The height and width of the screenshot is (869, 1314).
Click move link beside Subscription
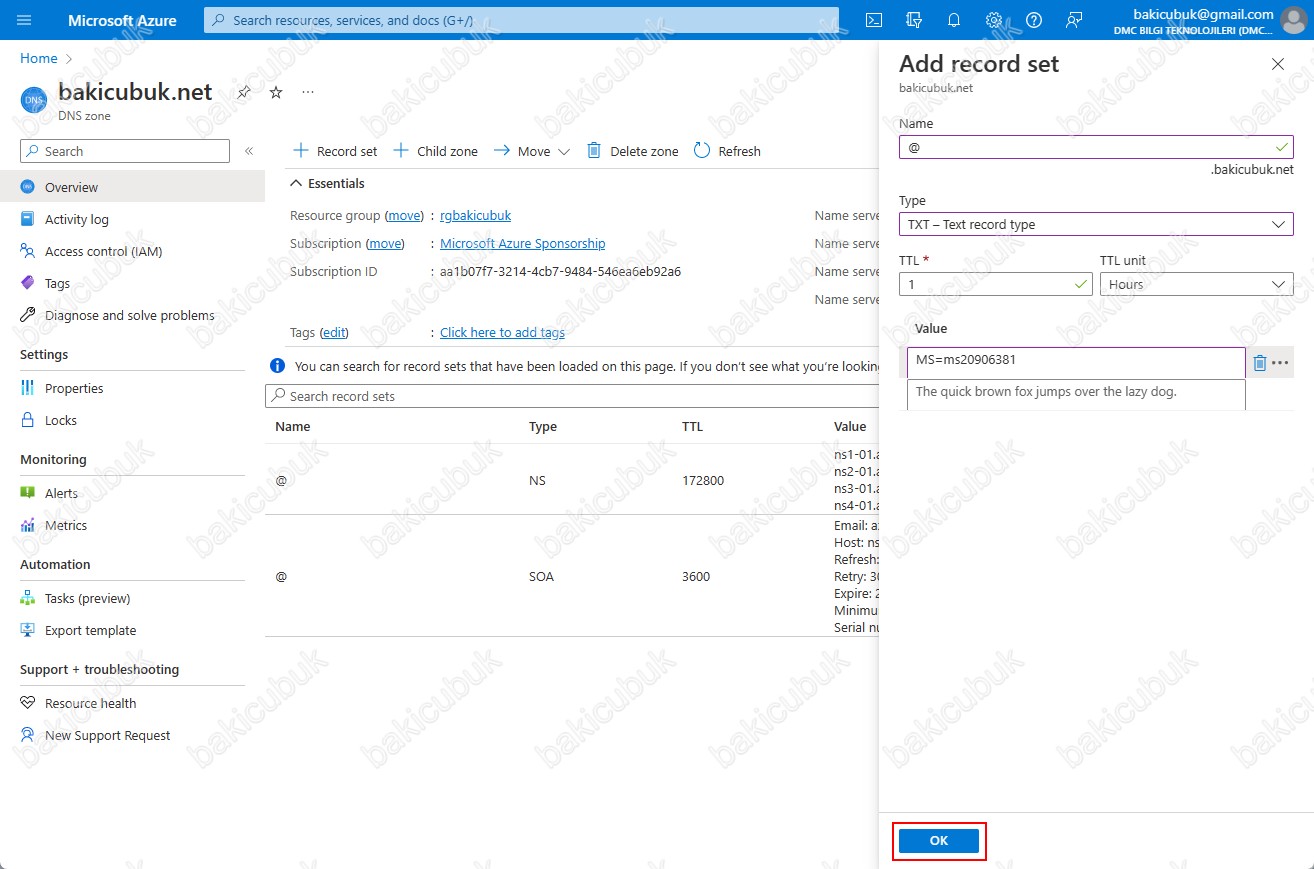pyautogui.click(x=385, y=243)
